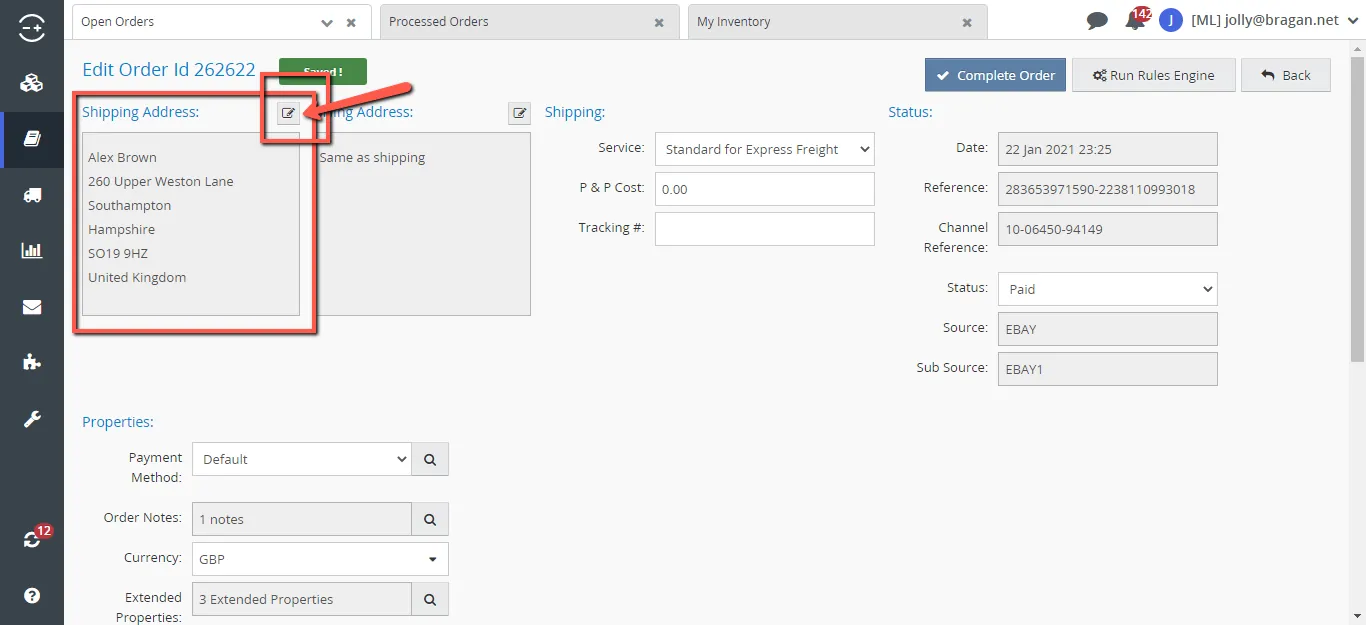
Task: Close the Open Orders tab
Action: (351, 22)
